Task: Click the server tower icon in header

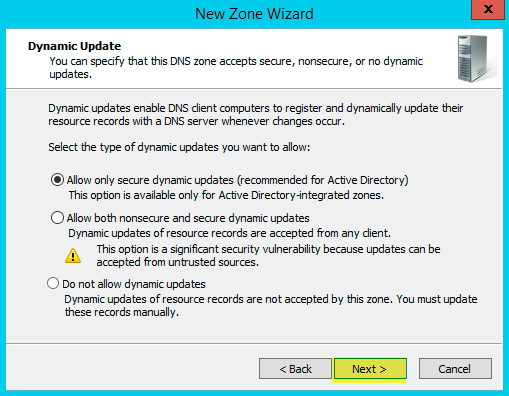Action: tap(477, 59)
